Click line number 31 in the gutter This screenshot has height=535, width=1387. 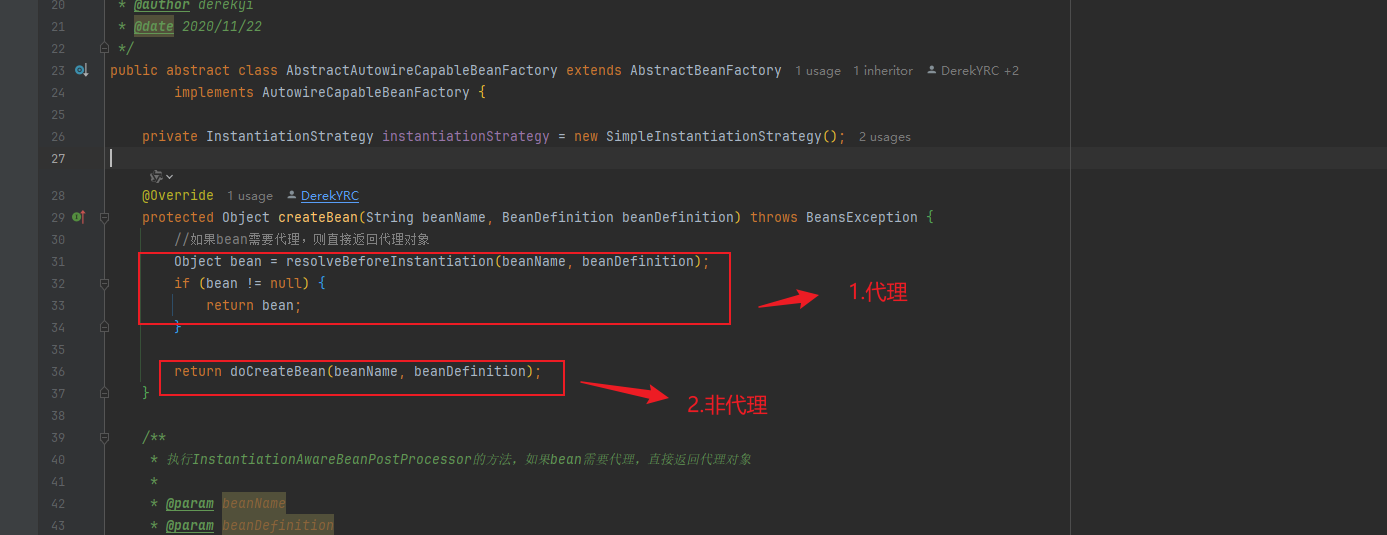point(57,261)
